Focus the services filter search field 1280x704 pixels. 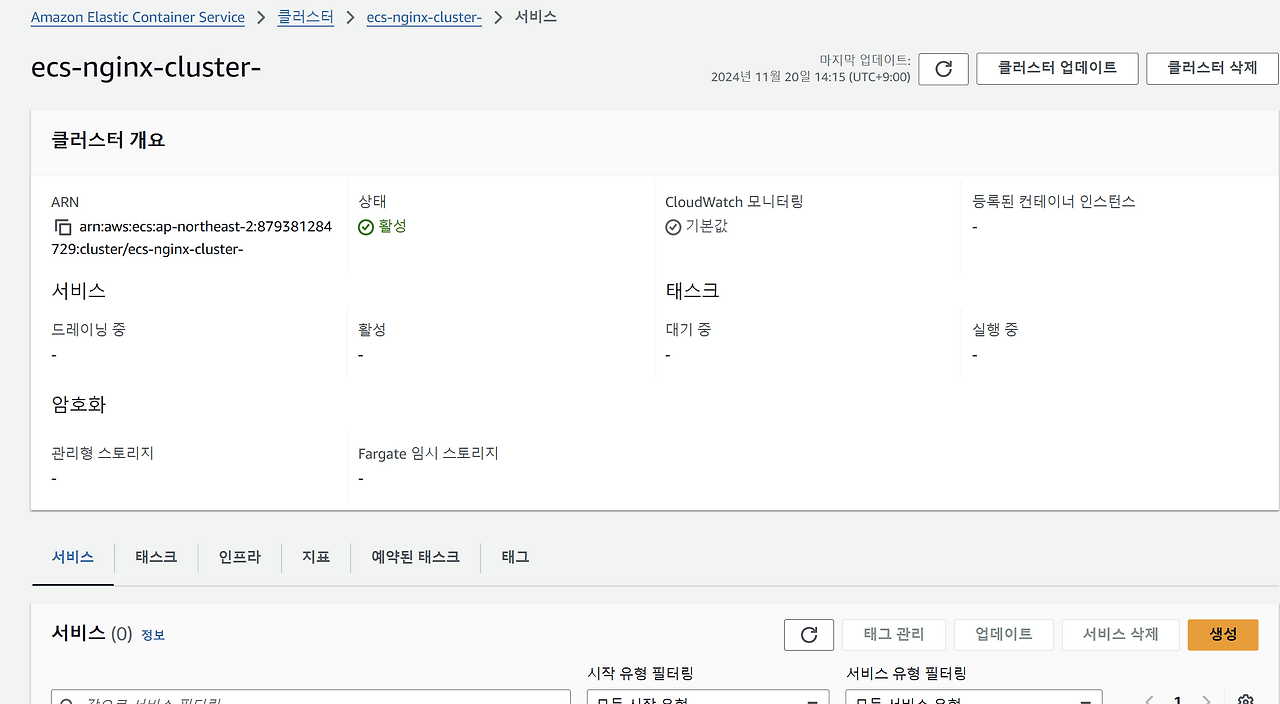[311, 698]
